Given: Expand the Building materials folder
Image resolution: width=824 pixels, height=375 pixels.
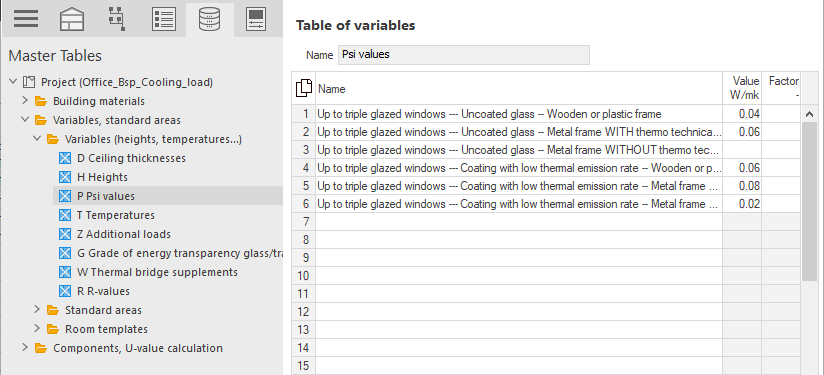Looking at the screenshot, I should click(x=25, y=101).
